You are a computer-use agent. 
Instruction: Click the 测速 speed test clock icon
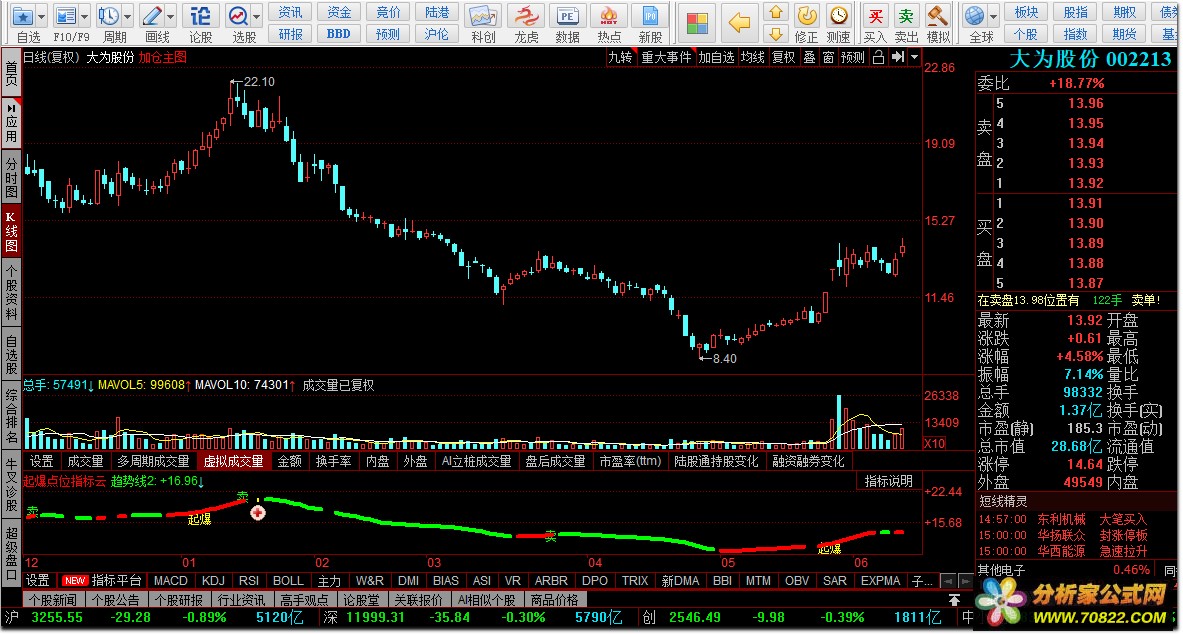(838, 15)
